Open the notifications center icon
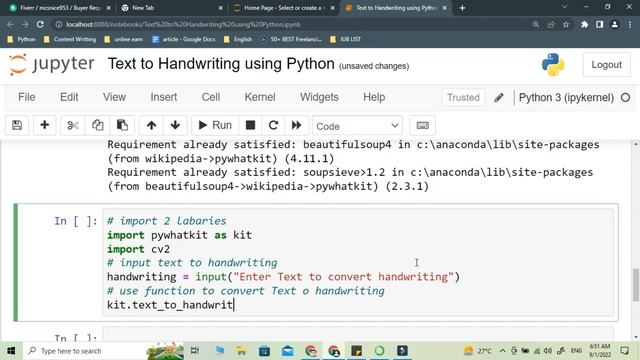This screenshot has height=360, width=640. pos(624,351)
